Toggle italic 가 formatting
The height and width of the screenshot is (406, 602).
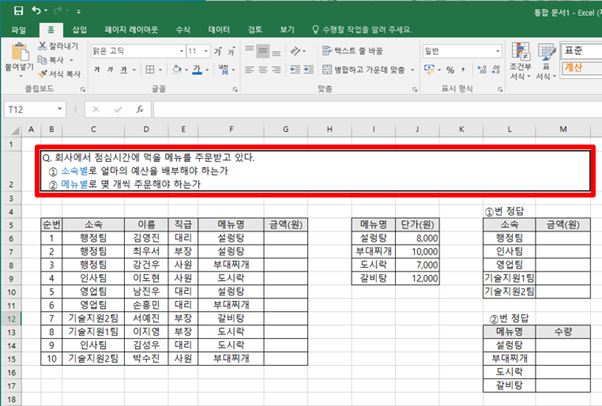[x=110, y=70]
